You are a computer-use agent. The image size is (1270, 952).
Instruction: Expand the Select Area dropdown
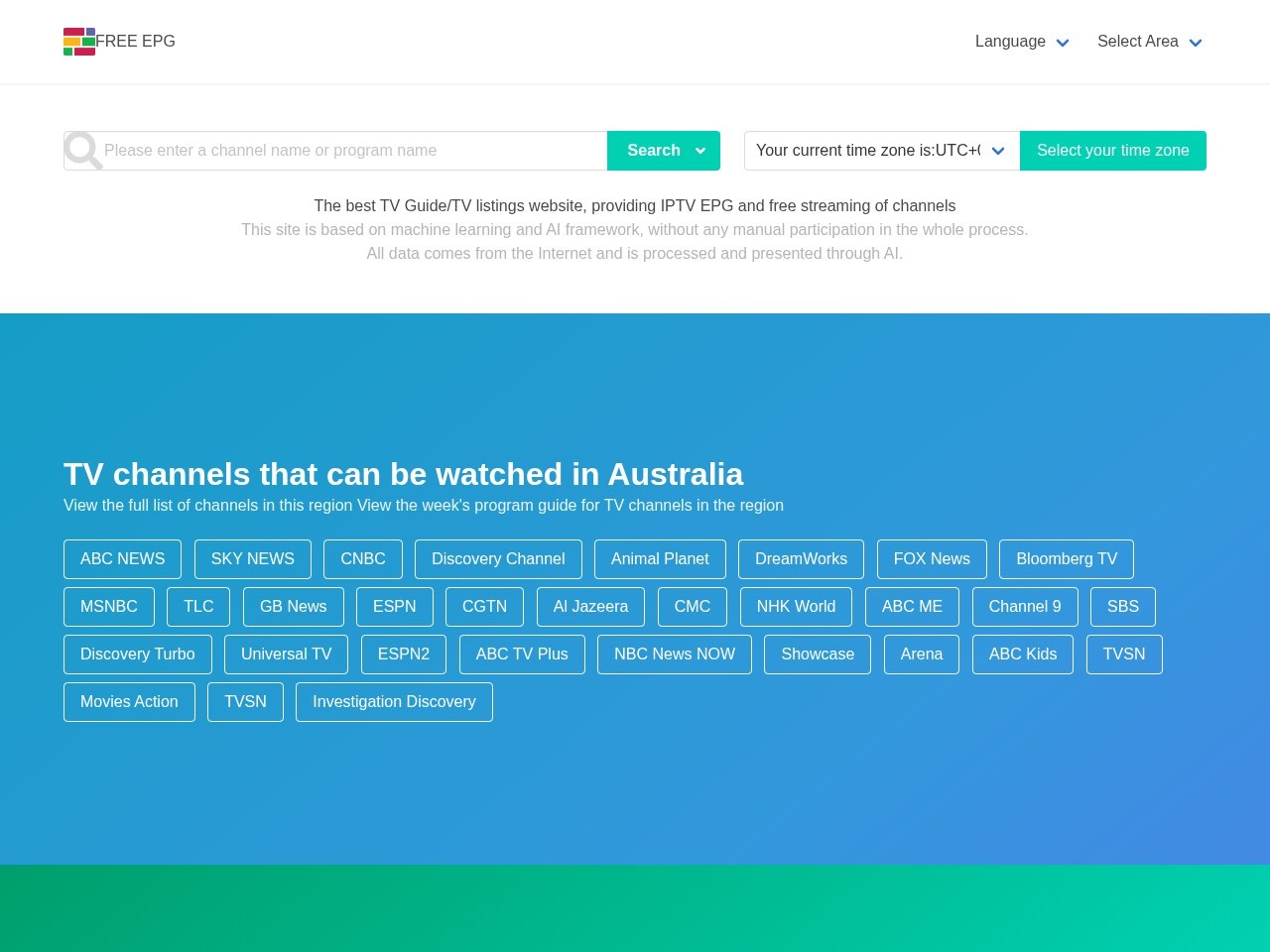(1150, 42)
